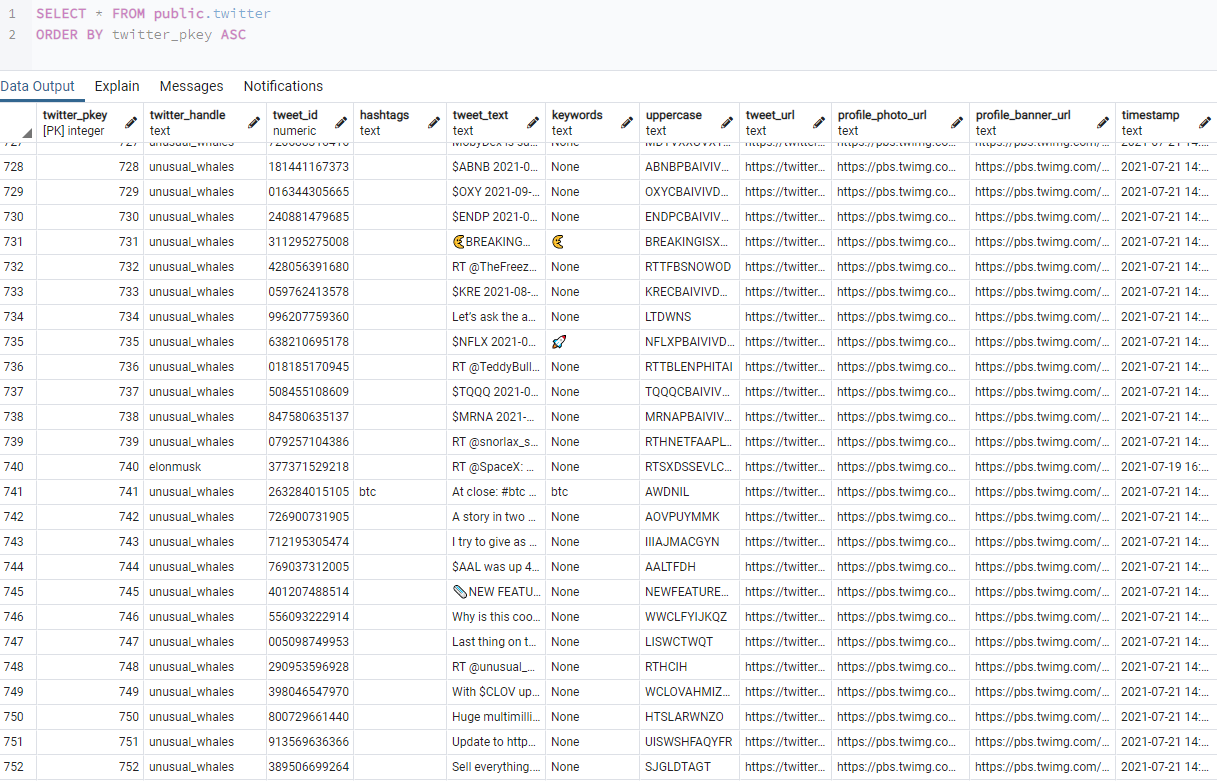Switch to the Data Output tab
Screen dimensions: 1217x781
click(x=37, y=86)
